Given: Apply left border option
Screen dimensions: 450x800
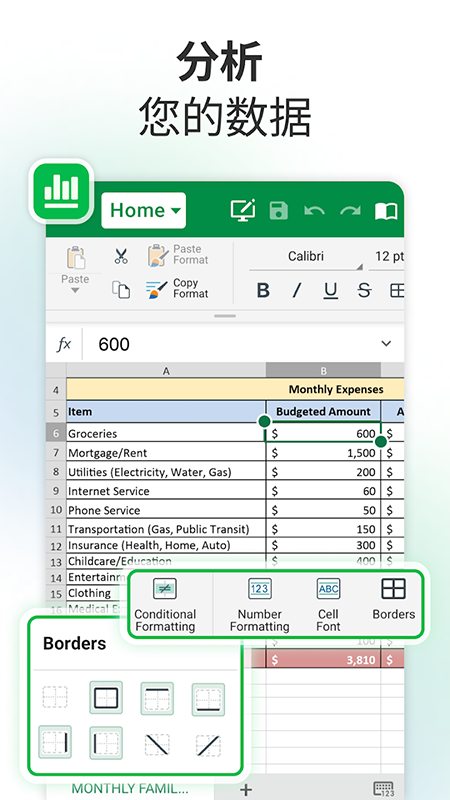Looking at the screenshot, I should point(106,743).
